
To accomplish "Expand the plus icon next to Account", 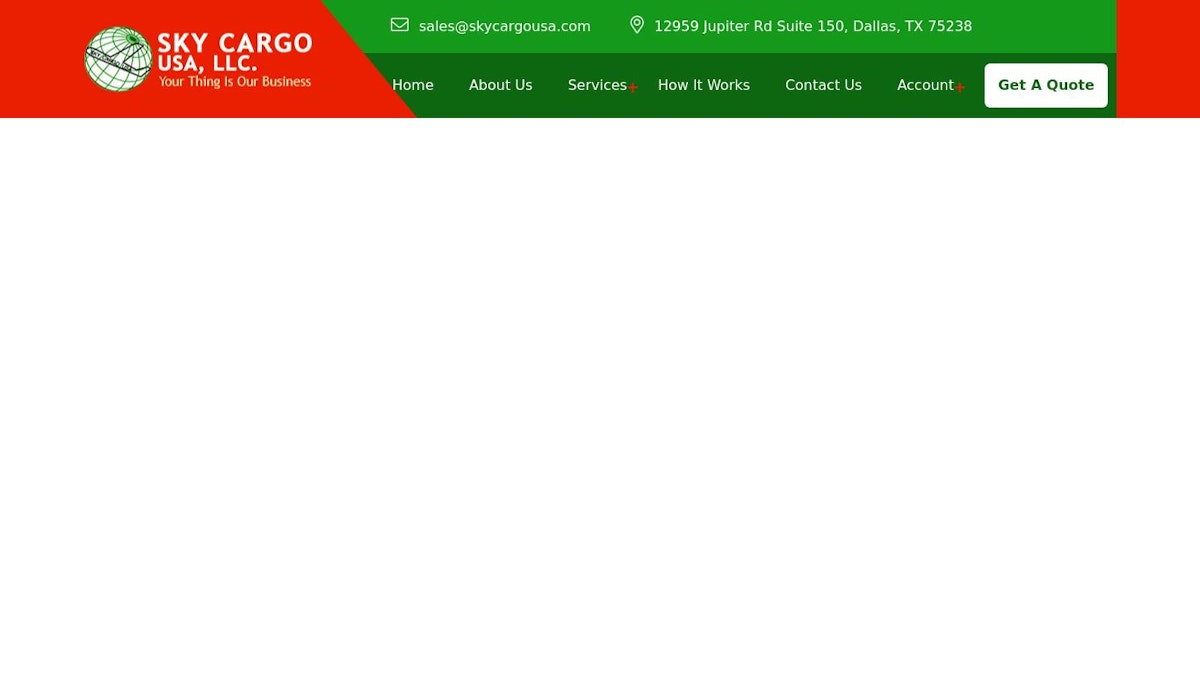I will pyautogui.click(x=960, y=87).
